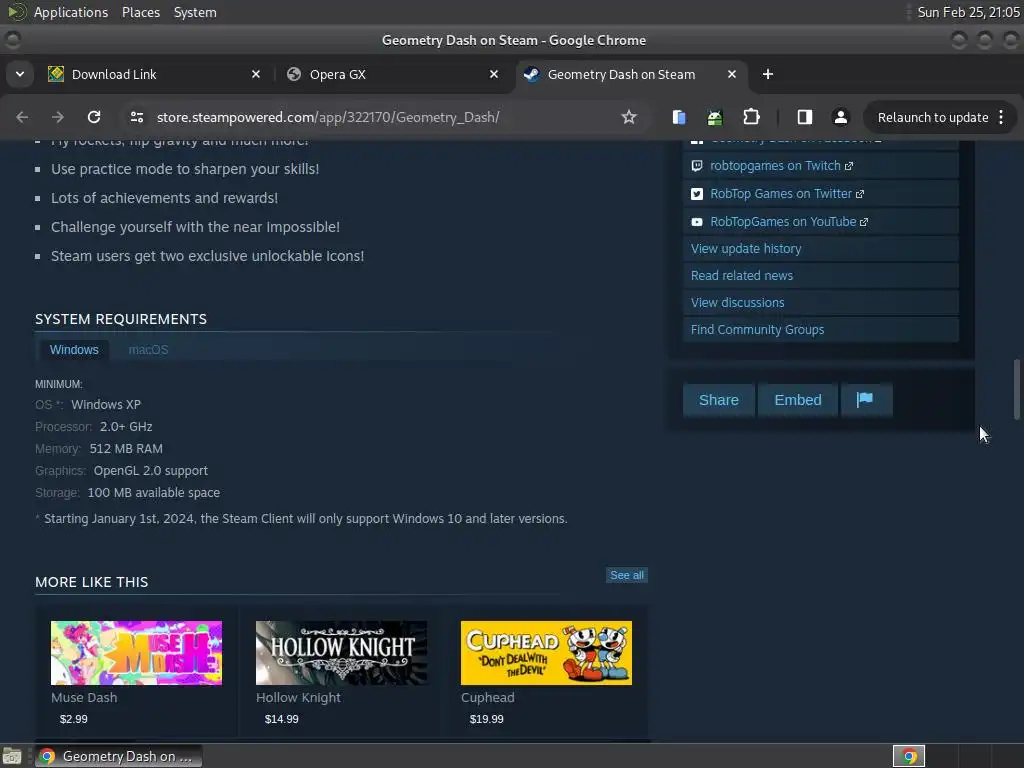The image size is (1024, 768).
Task: Click the Share button
Action: pyautogui.click(x=718, y=400)
